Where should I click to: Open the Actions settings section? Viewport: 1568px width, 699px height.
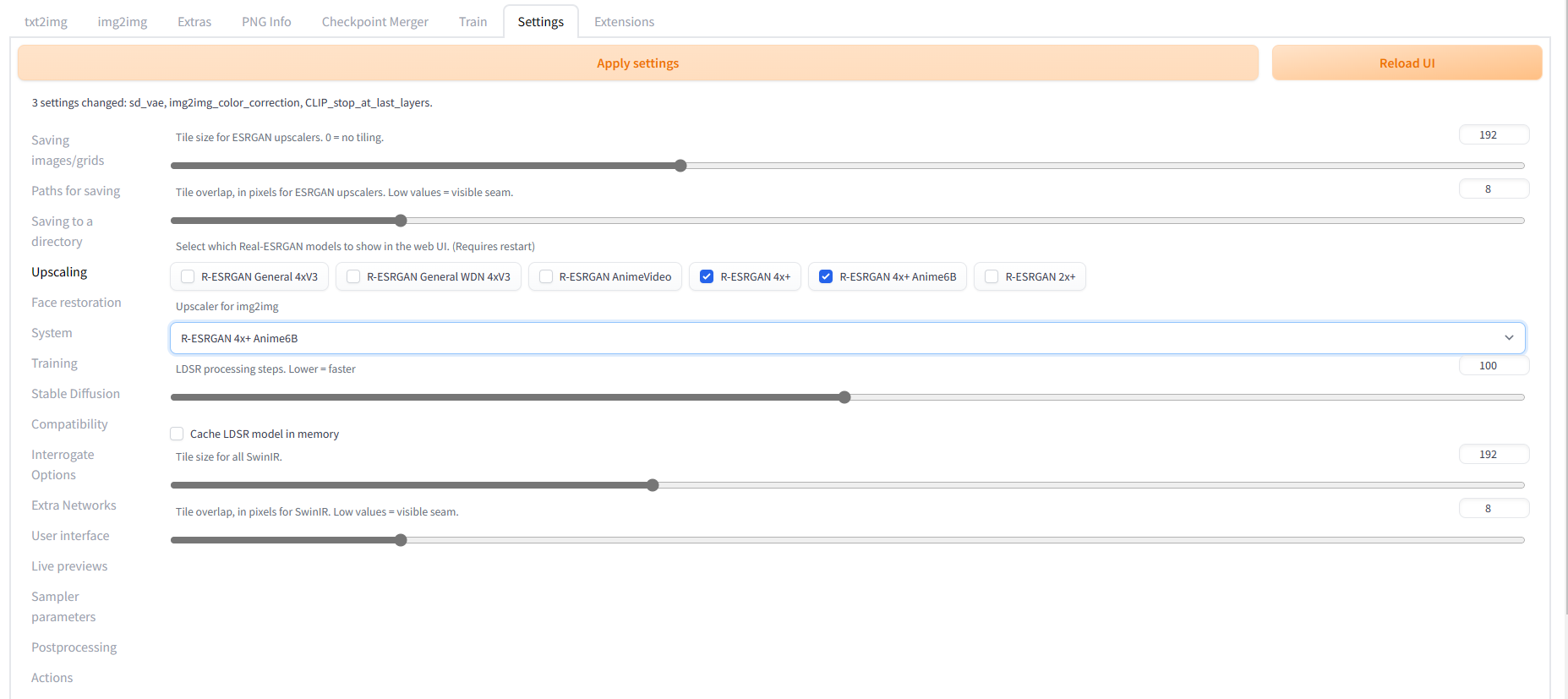52,678
